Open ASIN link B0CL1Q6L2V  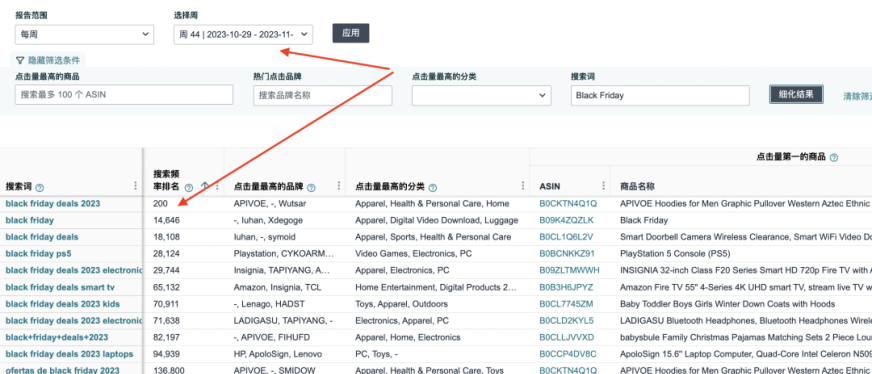click(x=566, y=237)
